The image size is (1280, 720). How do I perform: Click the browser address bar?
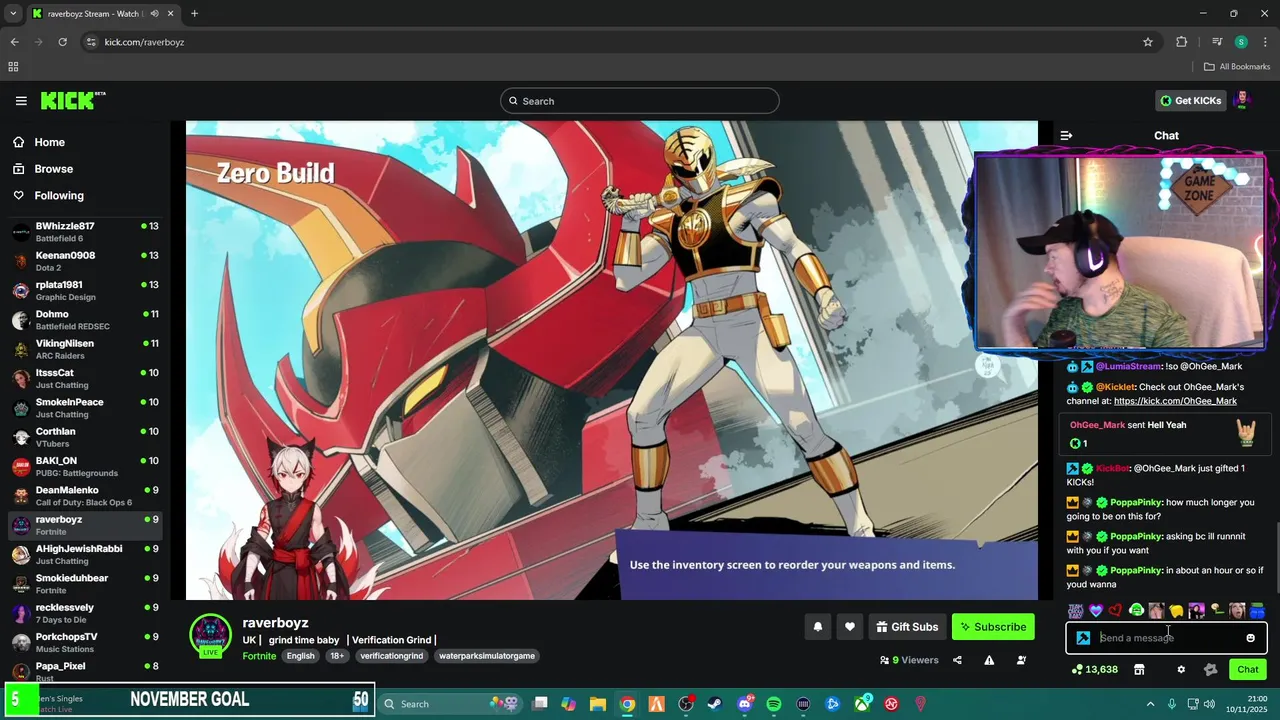pos(620,42)
